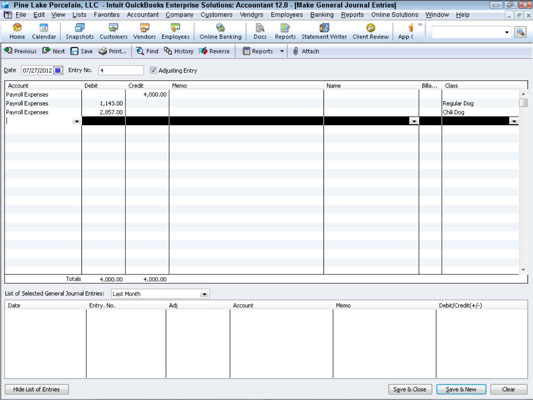Click the search magnifier button

point(520,32)
